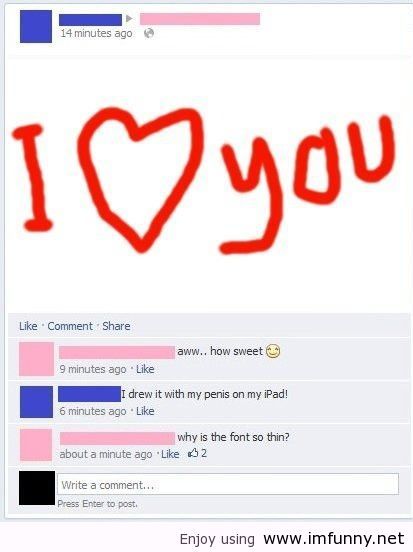Open the pink recipient name in header
The width and height of the screenshot is (413, 552).
200,19
